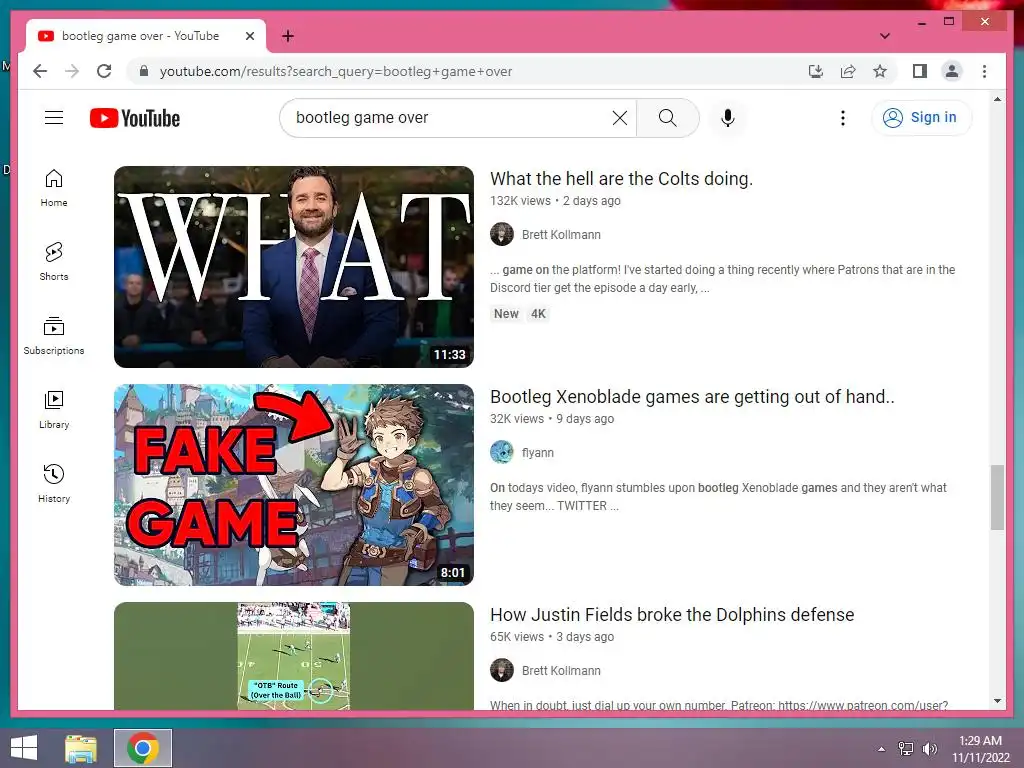This screenshot has width=1024, height=768.
Task: Click Brett Kollmann avatar under Justin Fields video
Action: [502, 671]
